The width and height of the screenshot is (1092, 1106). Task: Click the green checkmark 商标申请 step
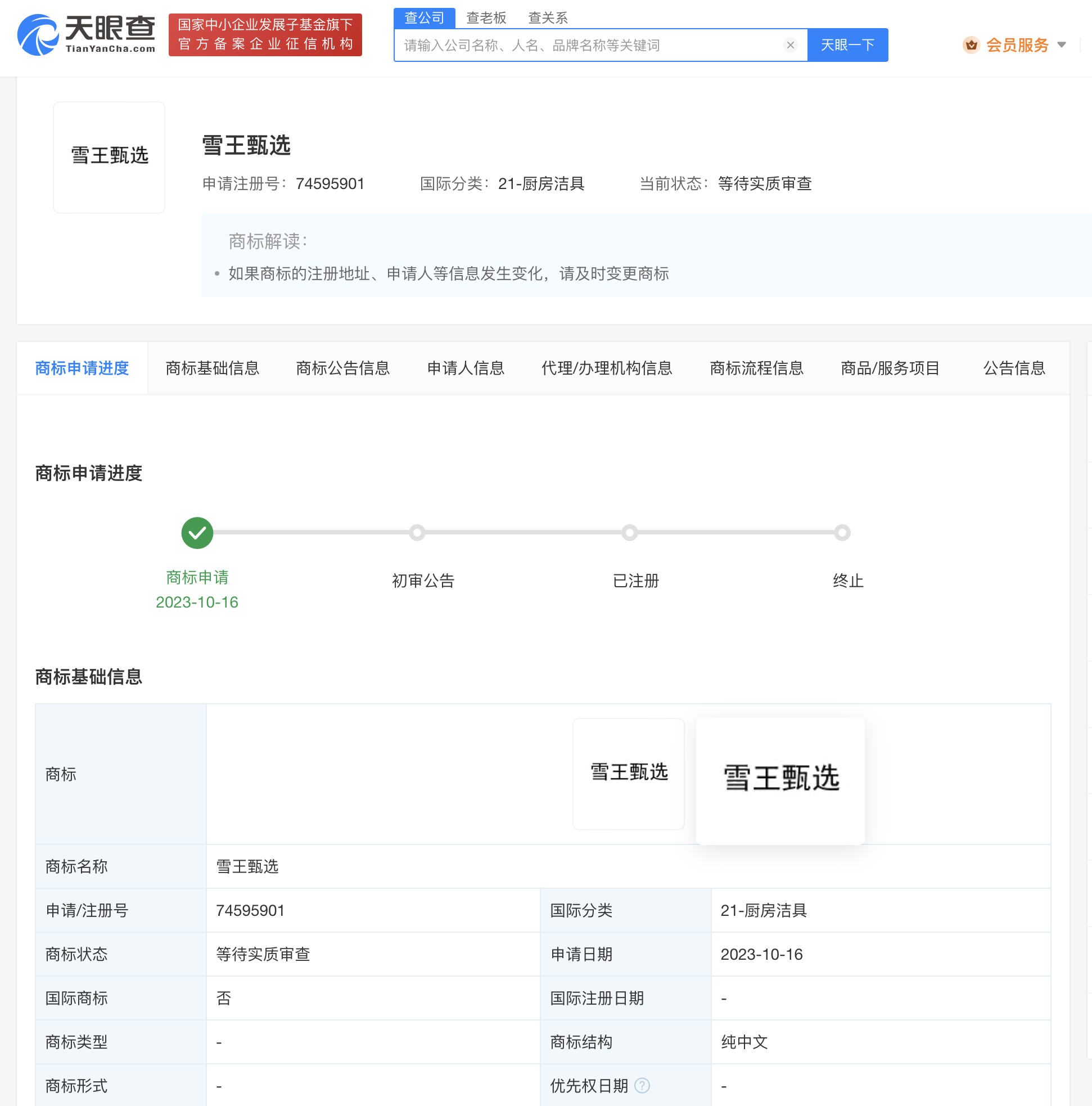pyautogui.click(x=197, y=533)
